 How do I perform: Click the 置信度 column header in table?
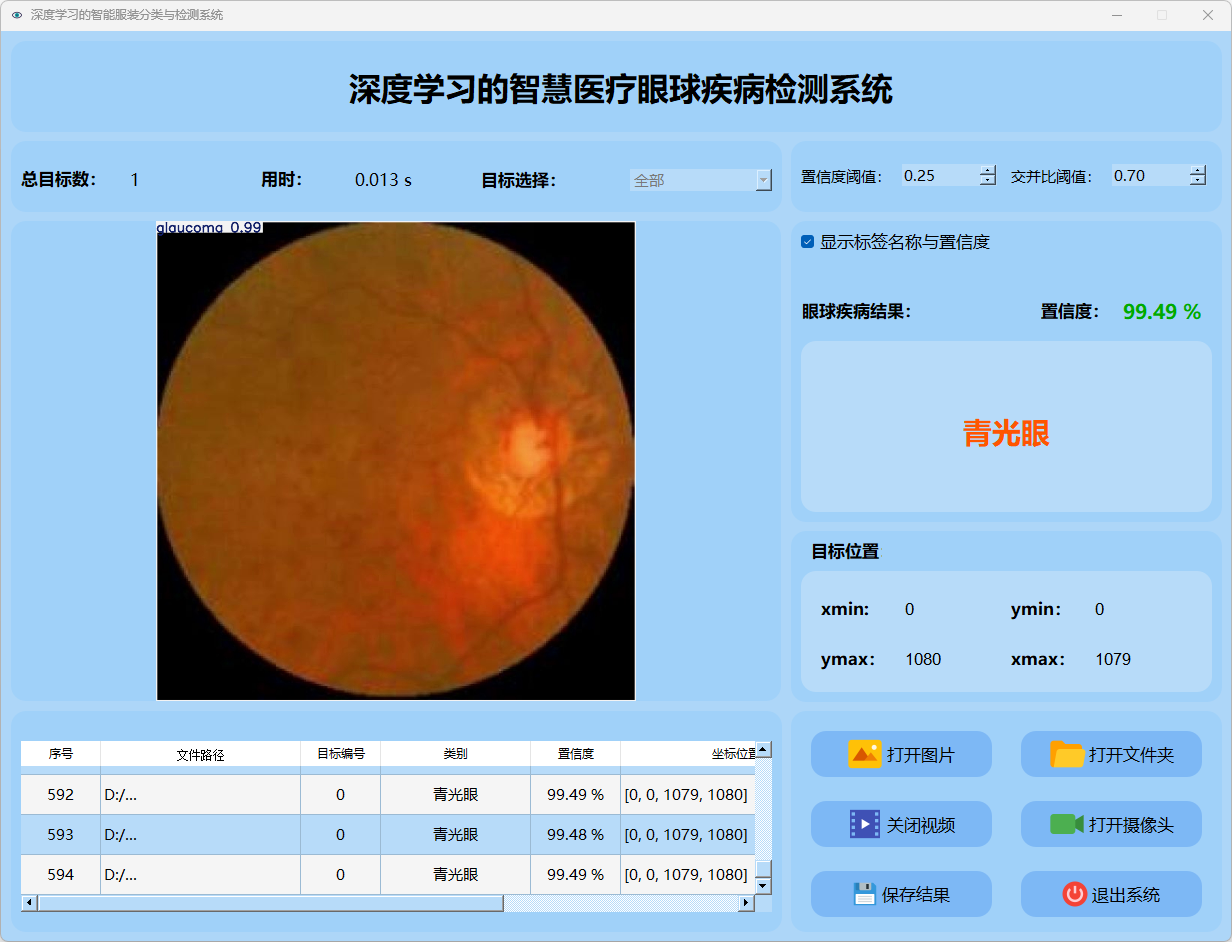576,754
